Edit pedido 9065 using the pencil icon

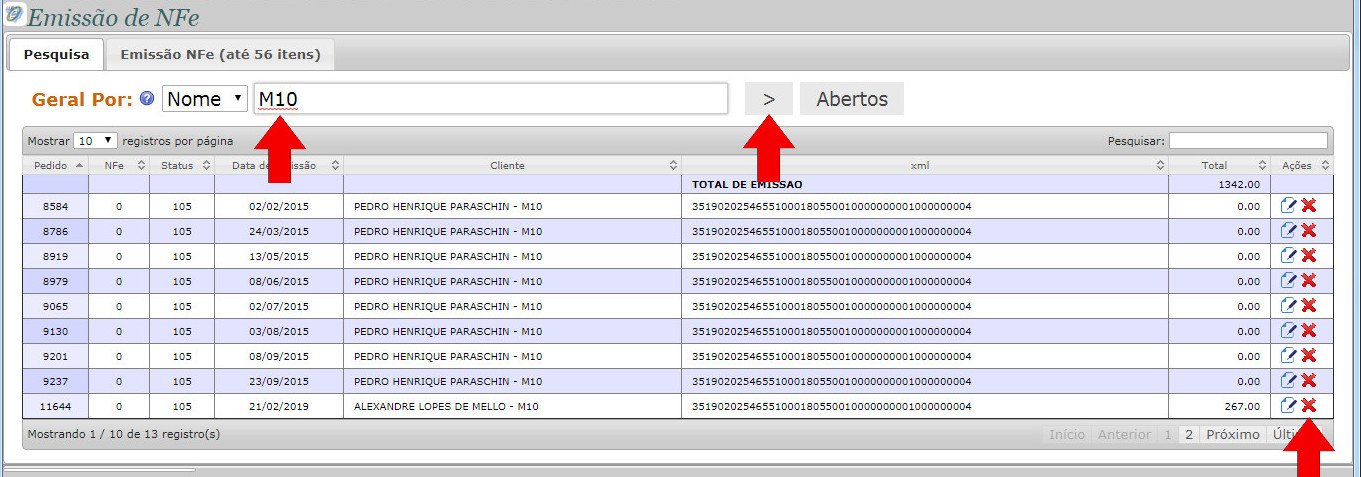point(1289,306)
